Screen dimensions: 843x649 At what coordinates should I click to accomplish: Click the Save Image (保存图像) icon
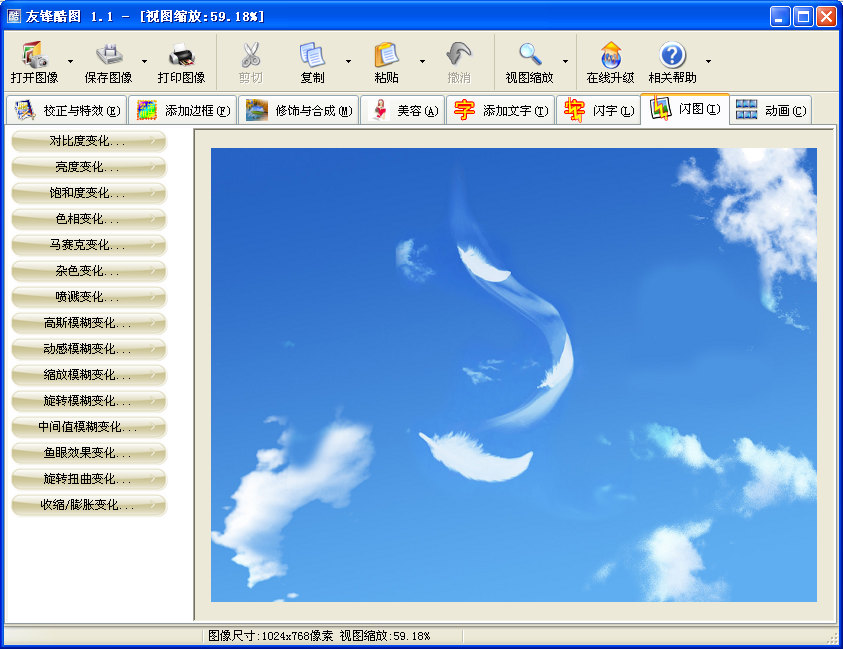coord(109,55)
